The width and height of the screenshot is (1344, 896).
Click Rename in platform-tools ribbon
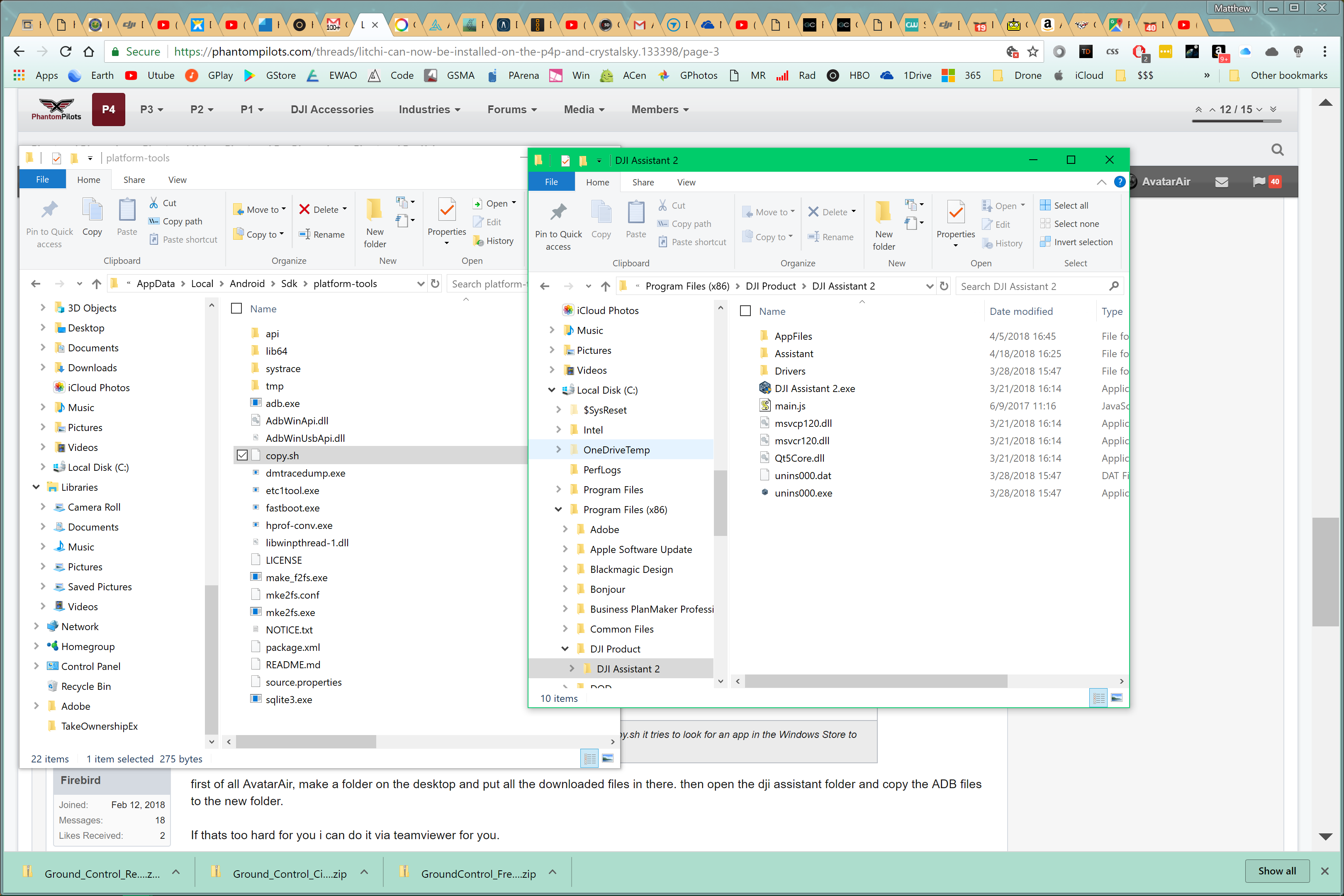tap(322, 234)
